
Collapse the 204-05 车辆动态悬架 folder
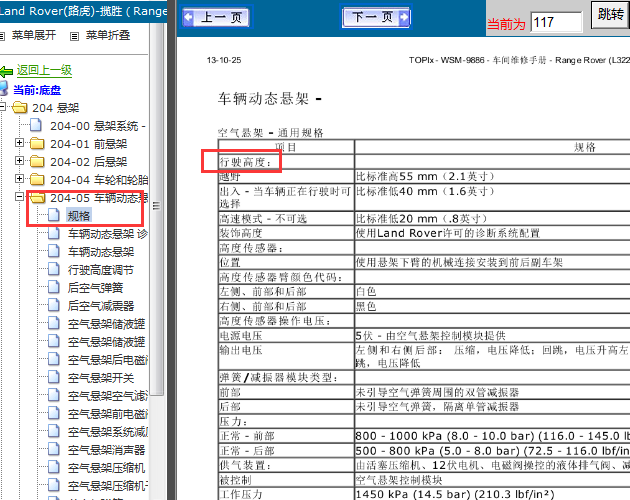19,197
